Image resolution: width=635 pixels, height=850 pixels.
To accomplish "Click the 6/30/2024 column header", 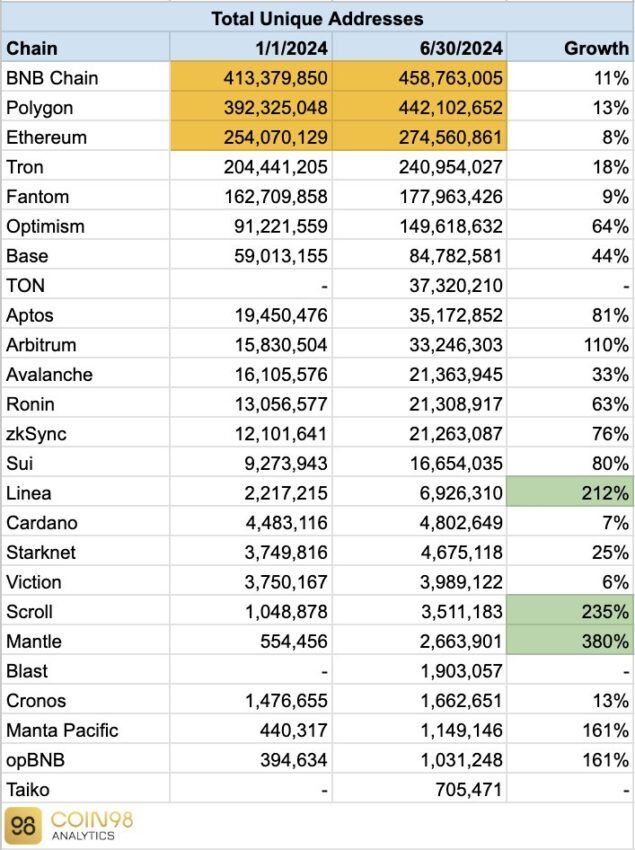I will [x=420, y=48].
